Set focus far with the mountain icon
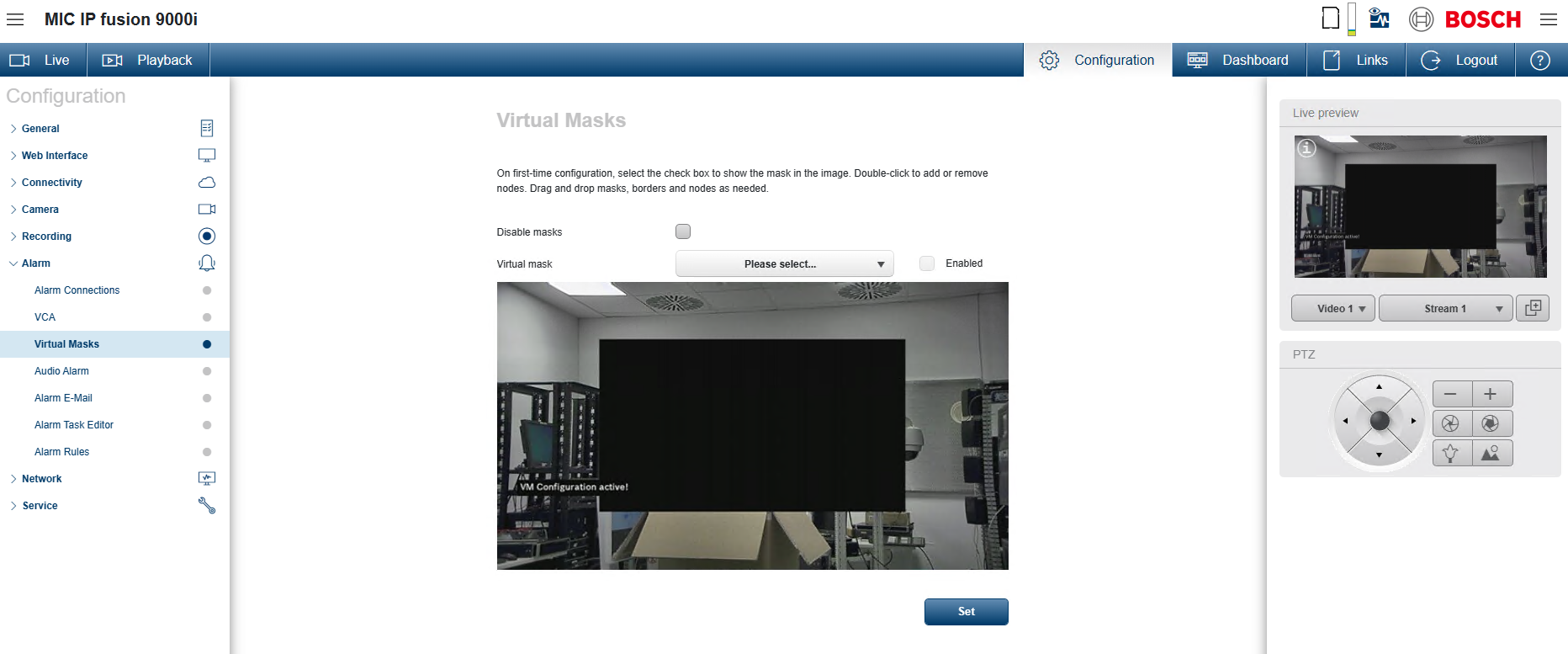Screen dimensions: 1568x654 pos(1492,453)
